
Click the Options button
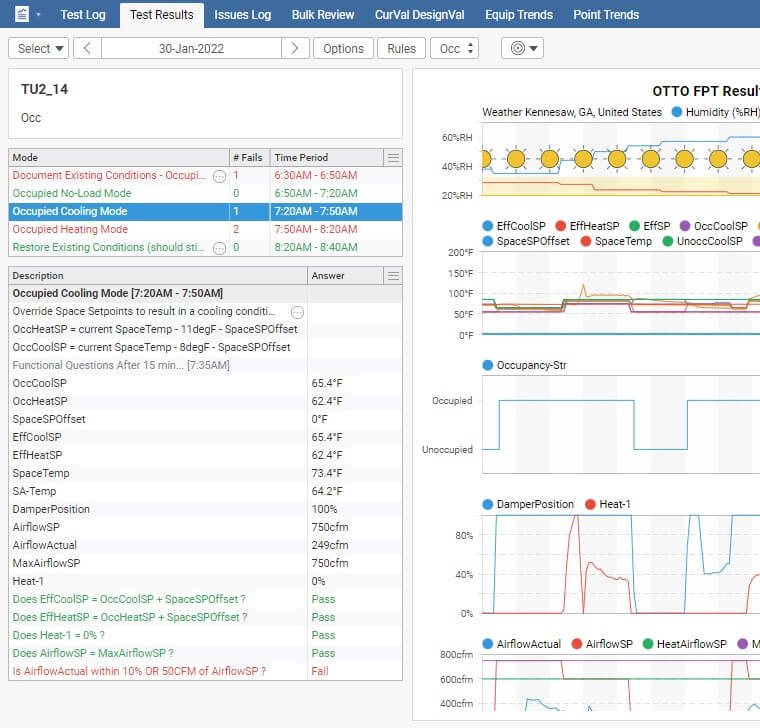coord(343,48)
